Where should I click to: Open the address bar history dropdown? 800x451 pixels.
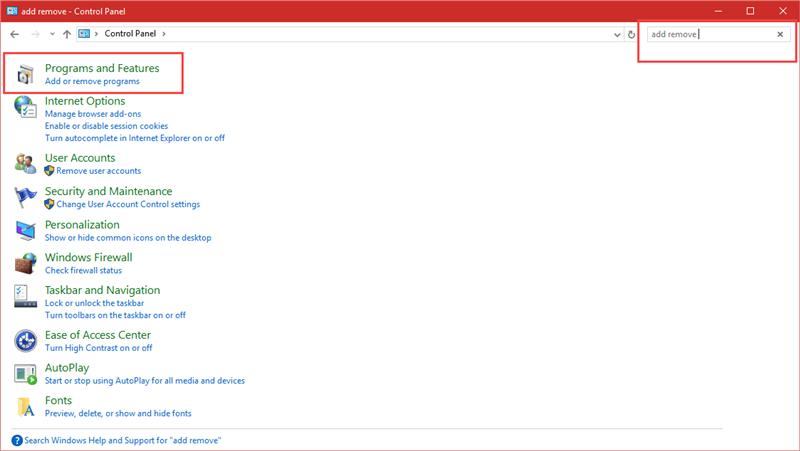(617, 35)
